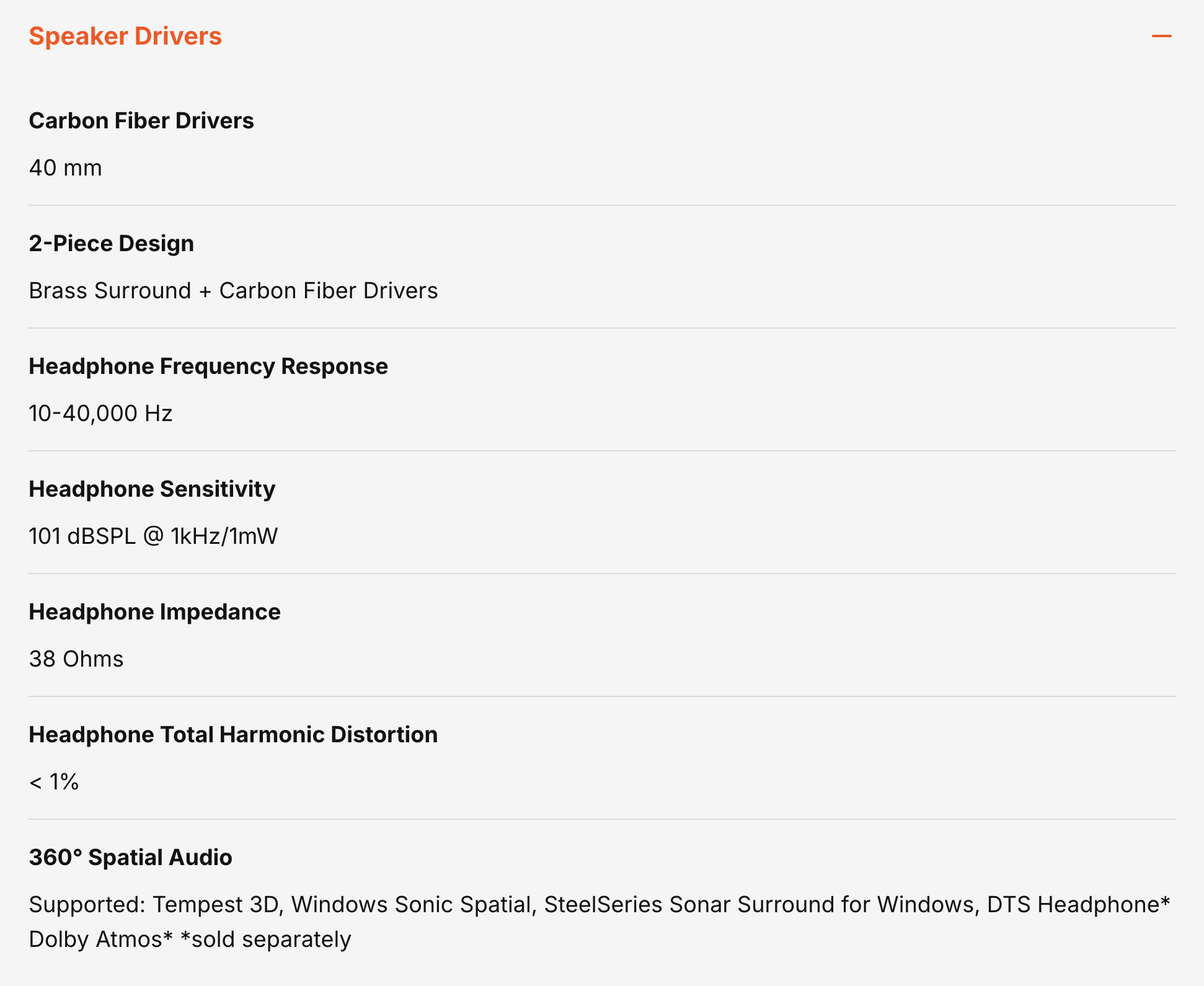Viewport: 1204px width, 986px height.
Task: Click the Carbon Fiber Drivers label
Action: tap(141, 121)
